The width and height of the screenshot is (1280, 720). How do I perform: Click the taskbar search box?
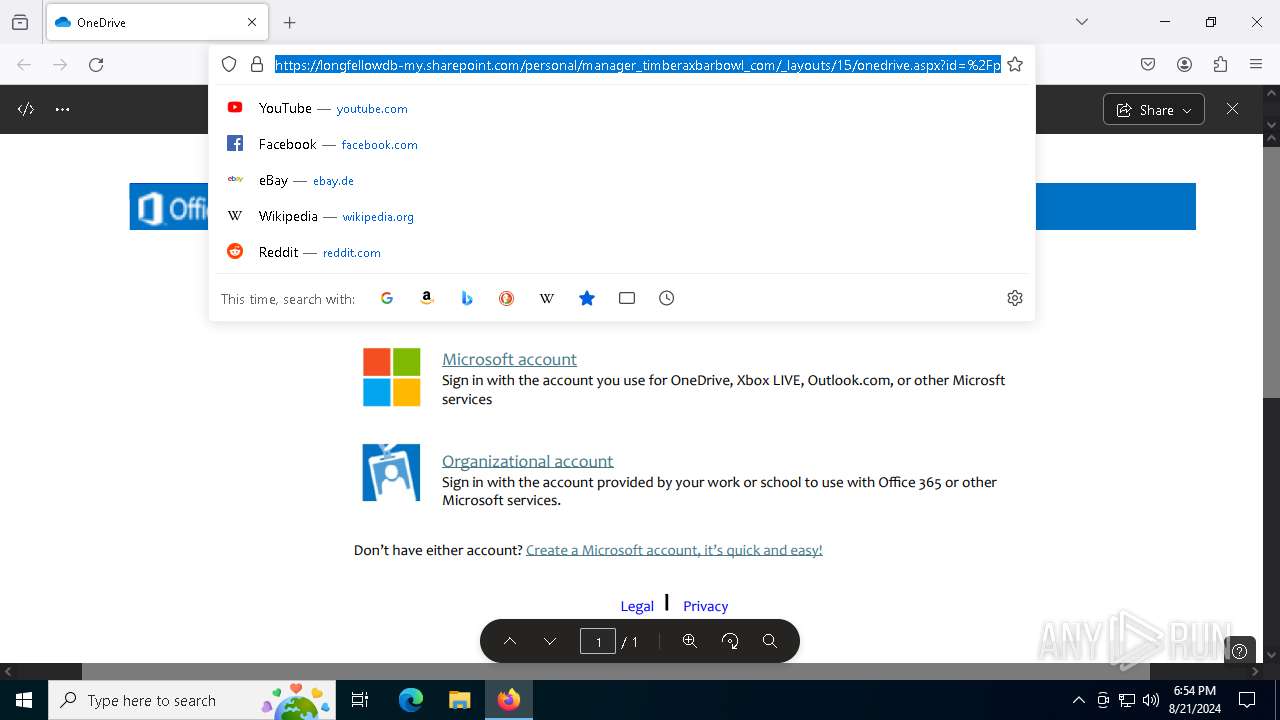pyautogui.click(x=192, y=700)
